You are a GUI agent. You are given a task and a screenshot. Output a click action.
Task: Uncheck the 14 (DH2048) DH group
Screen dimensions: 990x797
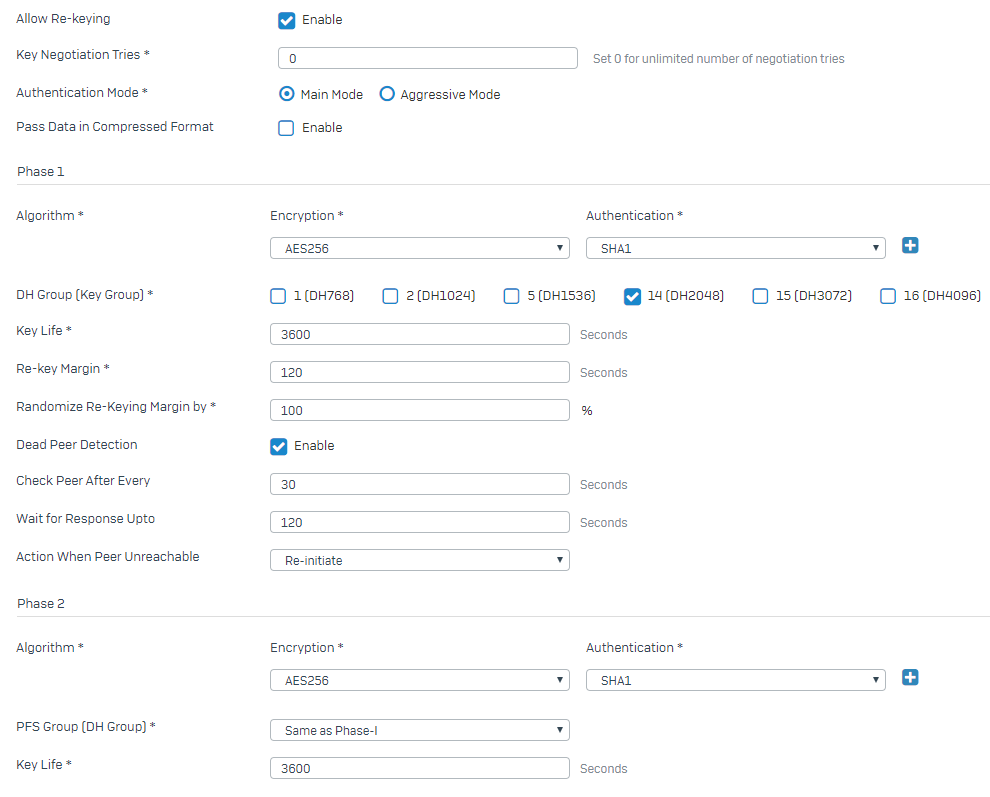click(x=632, y=296)
